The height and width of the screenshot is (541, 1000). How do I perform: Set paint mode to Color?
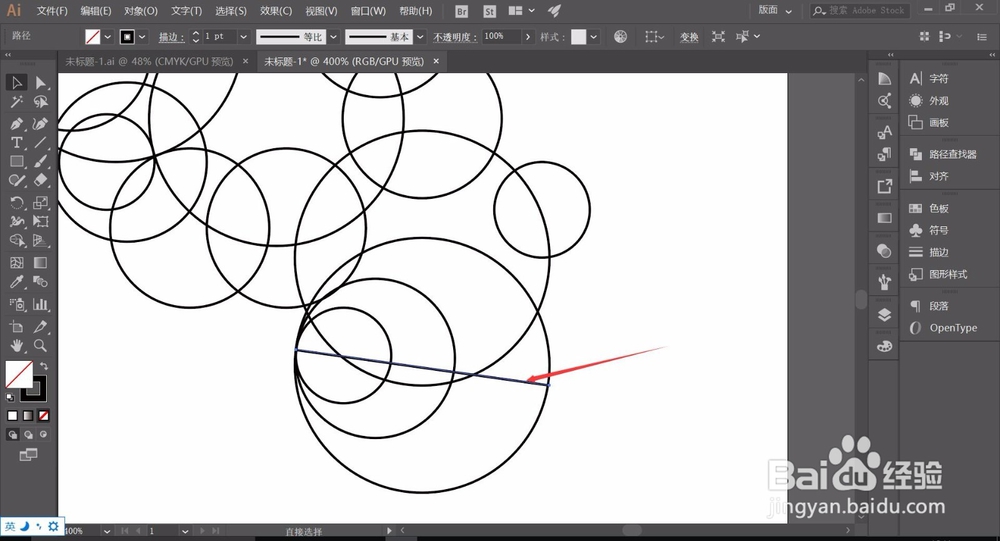coord(12,415)
